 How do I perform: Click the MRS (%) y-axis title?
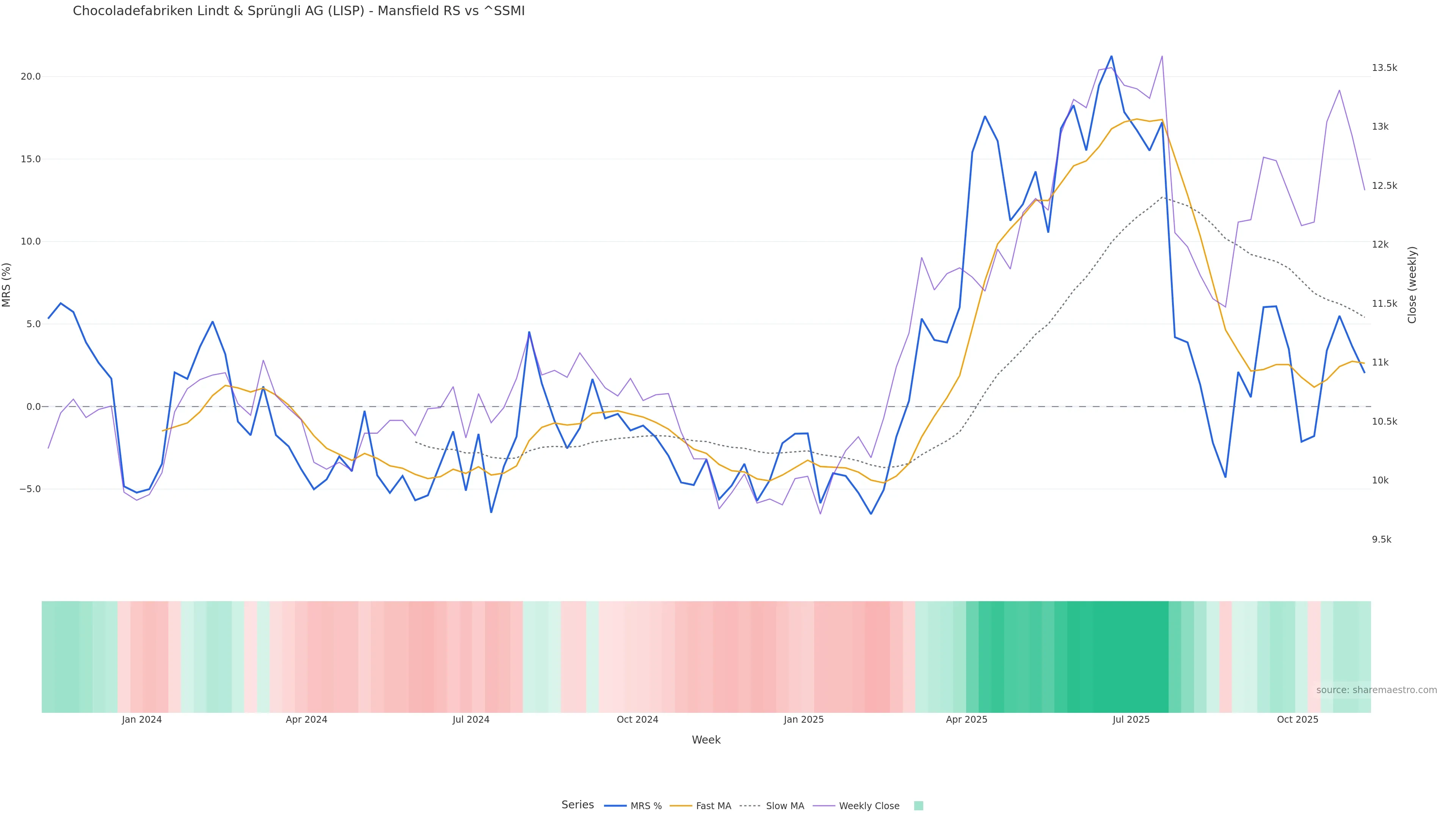pyautogui.click(x=7, y=285)
